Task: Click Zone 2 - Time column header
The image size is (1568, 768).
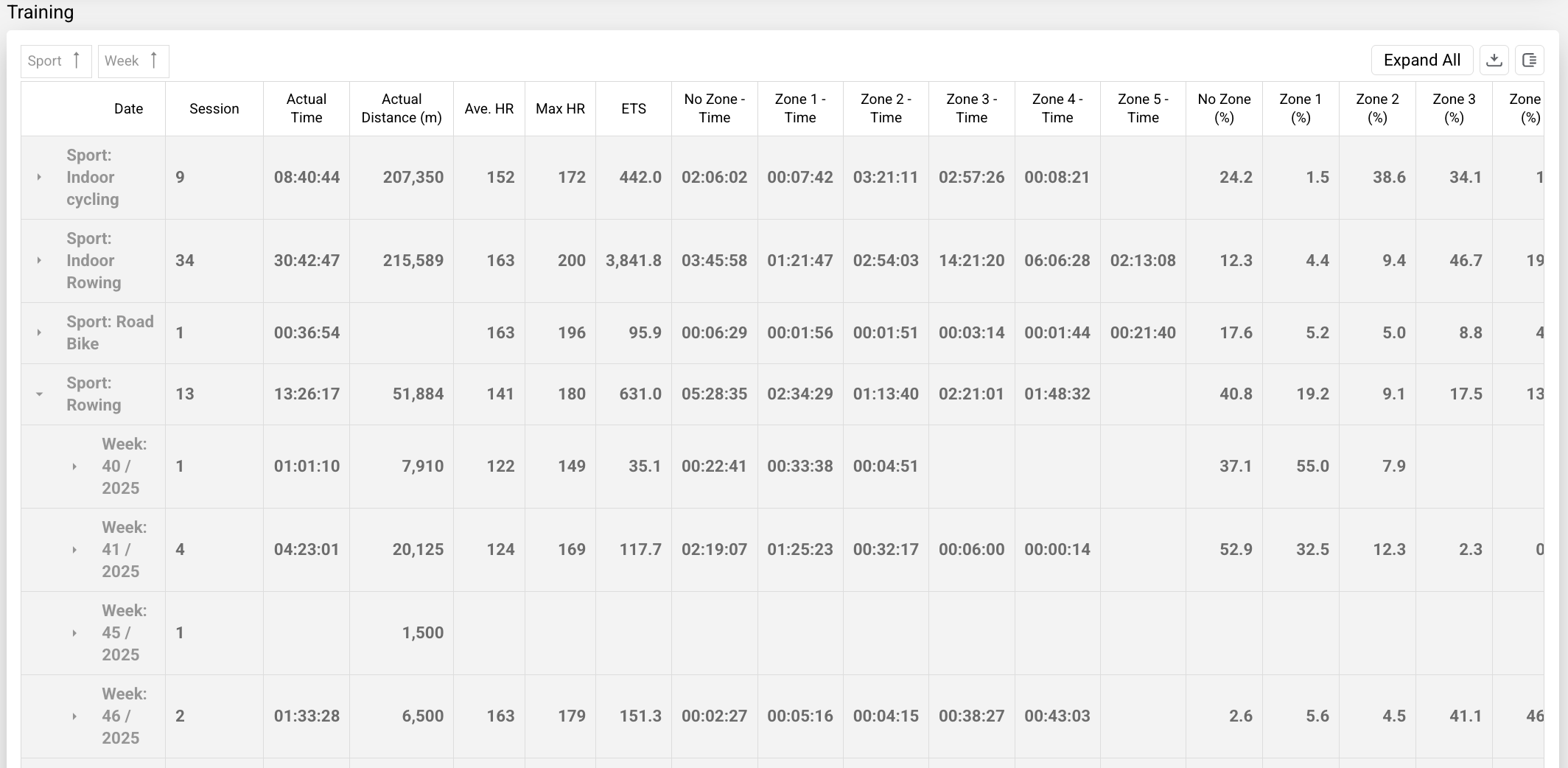Action: 886,108
